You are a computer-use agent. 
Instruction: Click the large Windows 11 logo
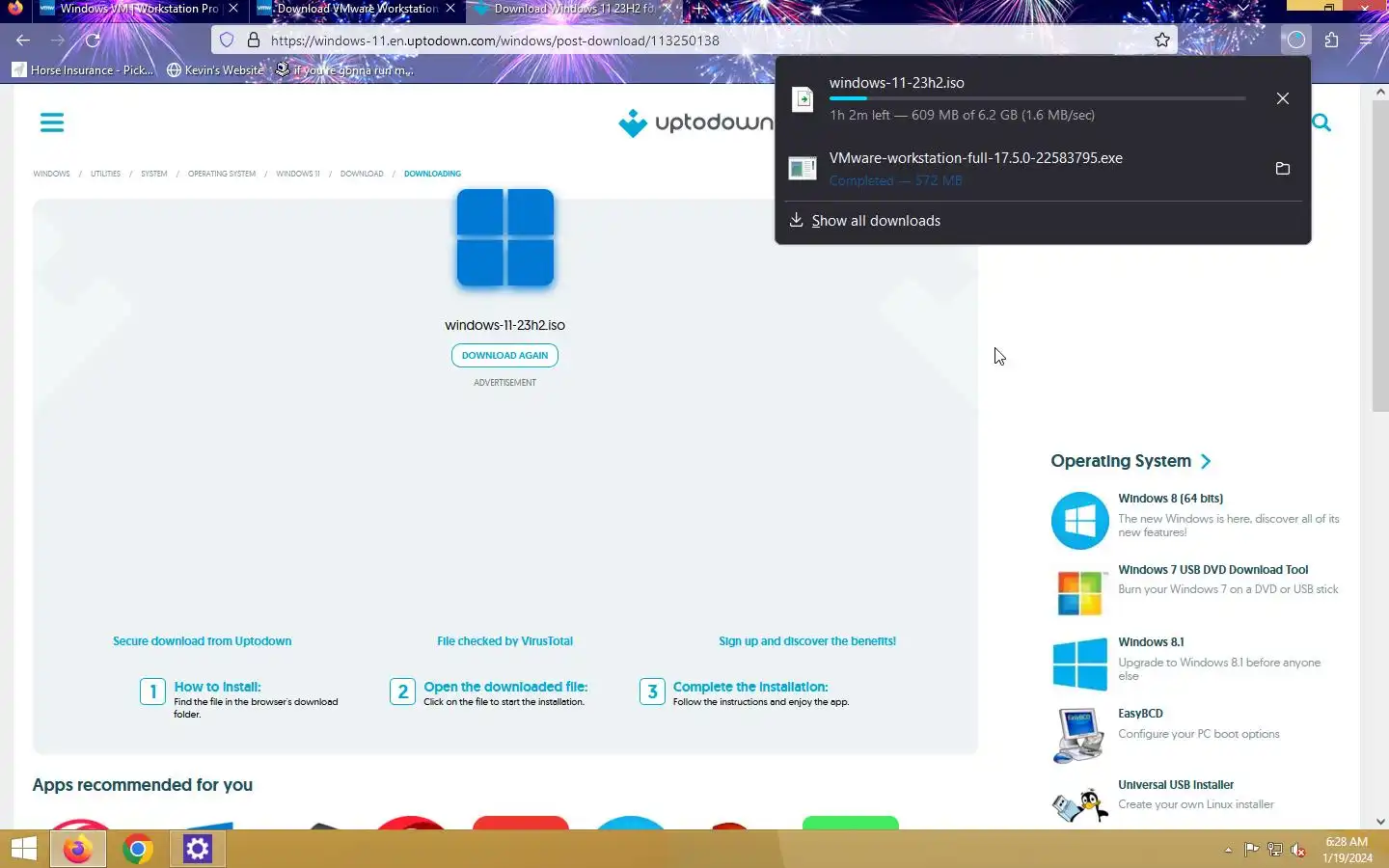pyautogui.click(x=505, y=238)
